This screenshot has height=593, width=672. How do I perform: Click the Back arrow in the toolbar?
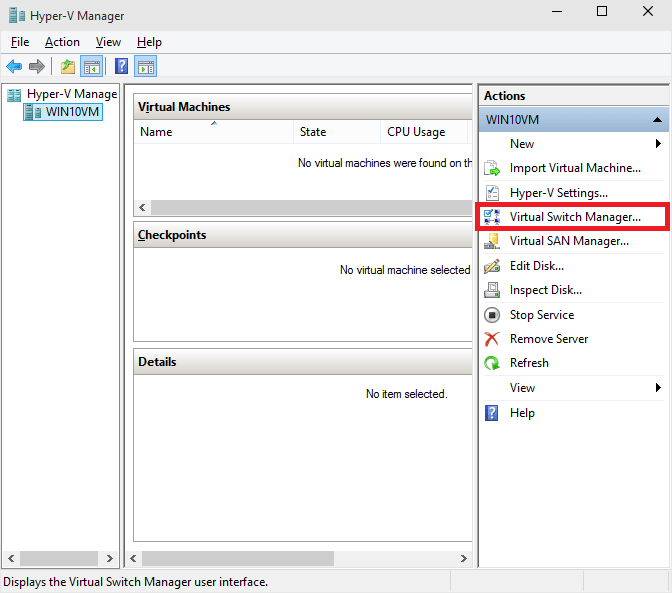click(14, 66)
